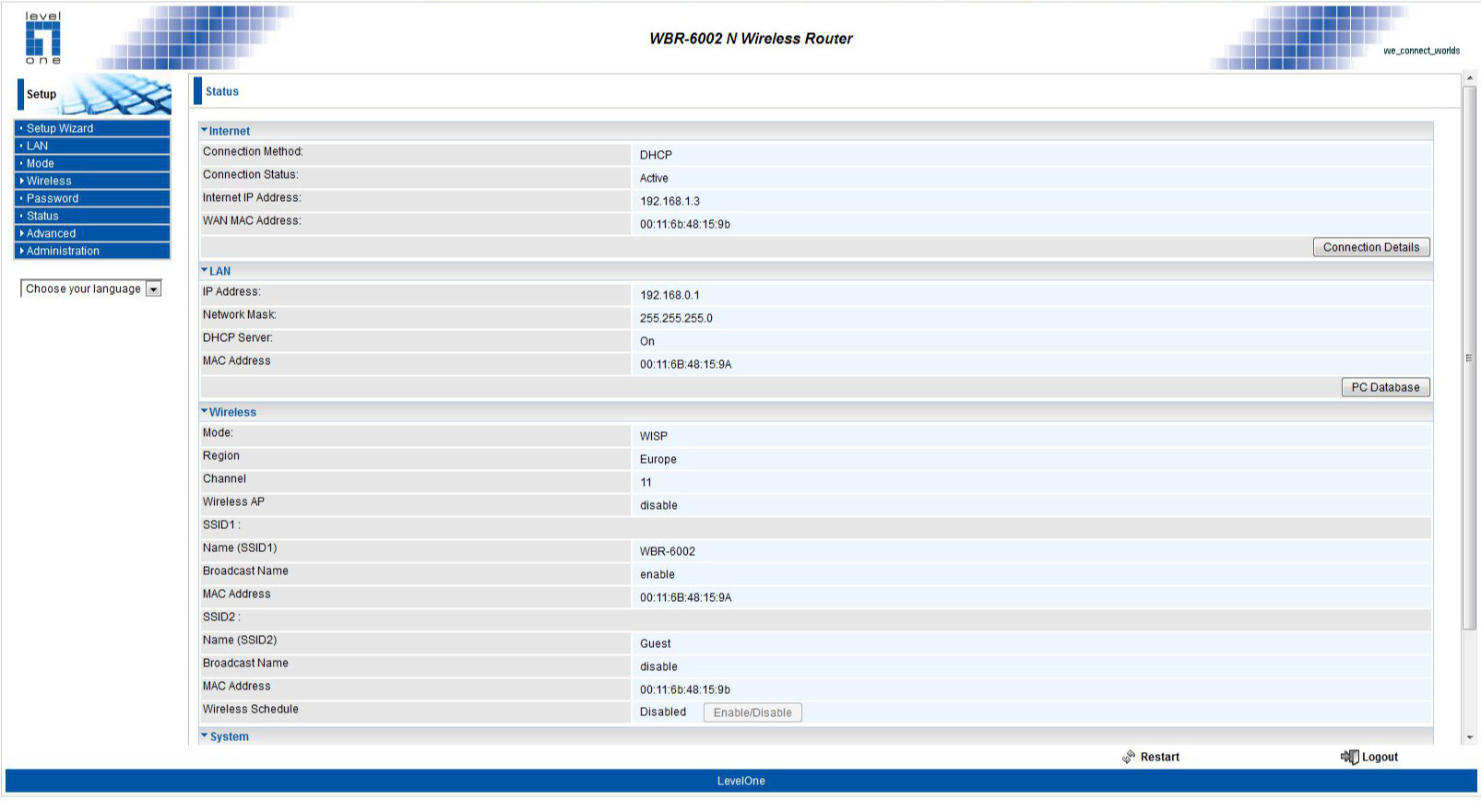This screenshot has height=812, width=1481.
Task: Open the Password menu item
Action: (x=53, y=198)
